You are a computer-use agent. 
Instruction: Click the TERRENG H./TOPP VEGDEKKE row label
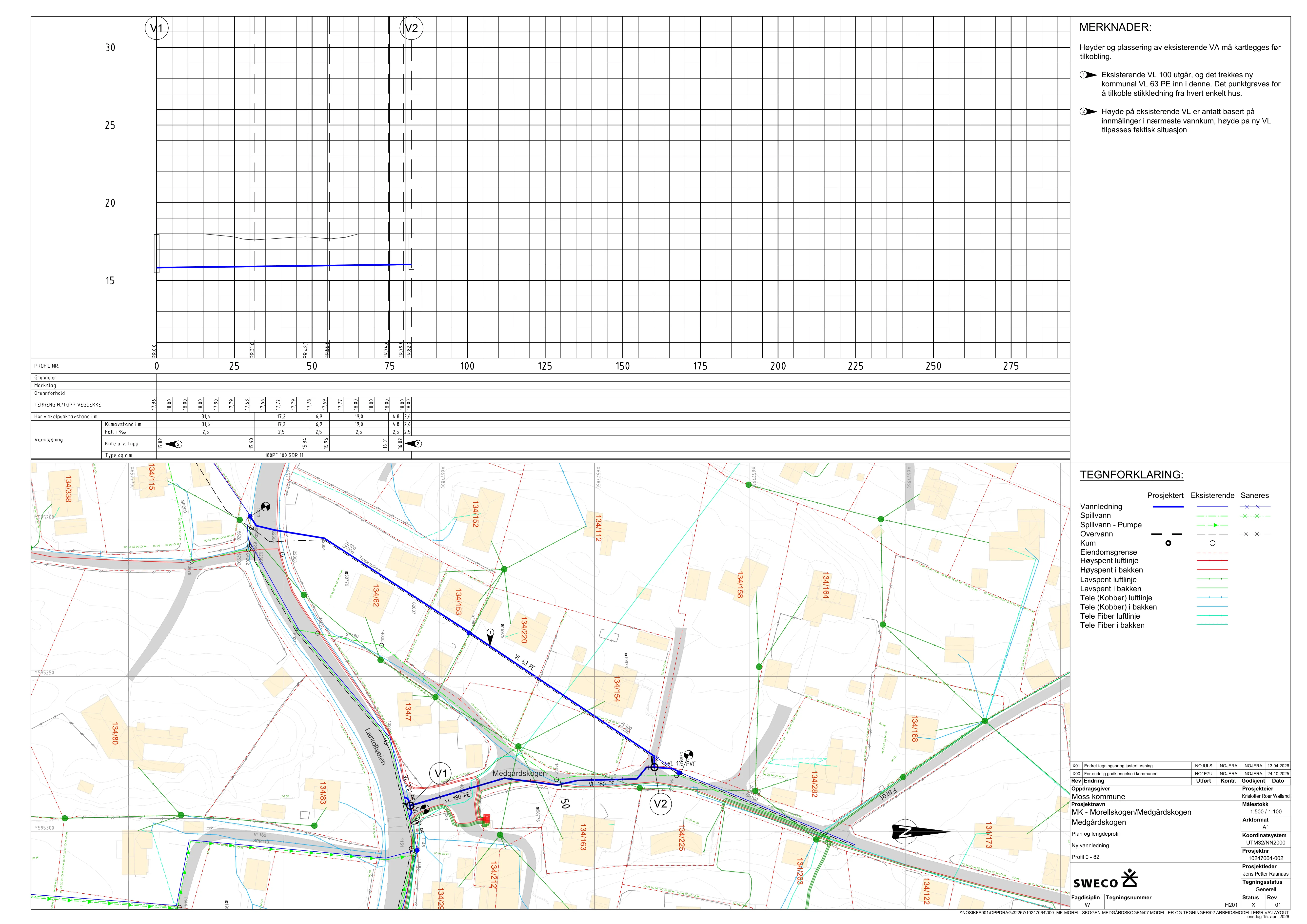click(68, 405)
